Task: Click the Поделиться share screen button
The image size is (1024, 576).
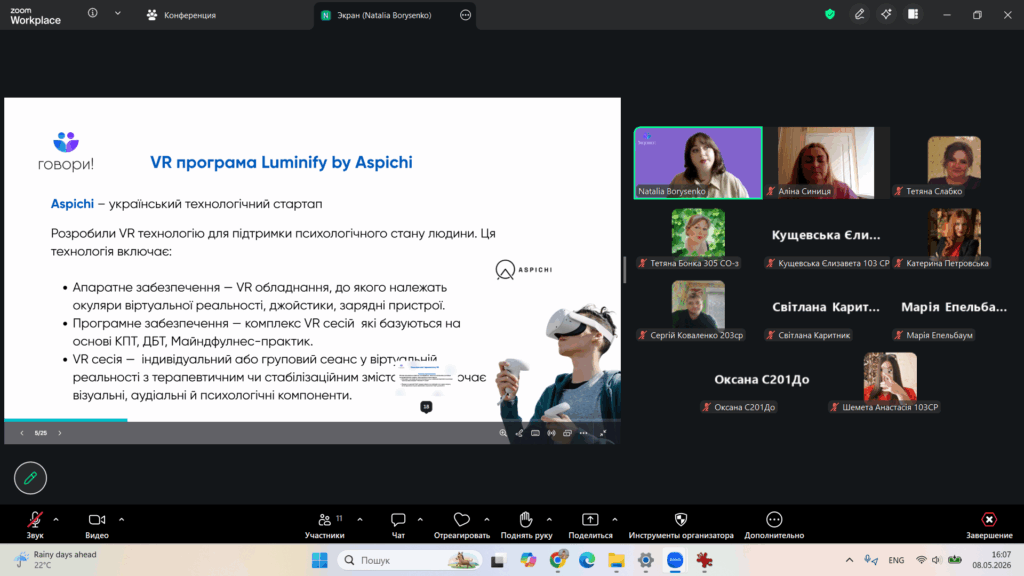Action: (590, 525)
